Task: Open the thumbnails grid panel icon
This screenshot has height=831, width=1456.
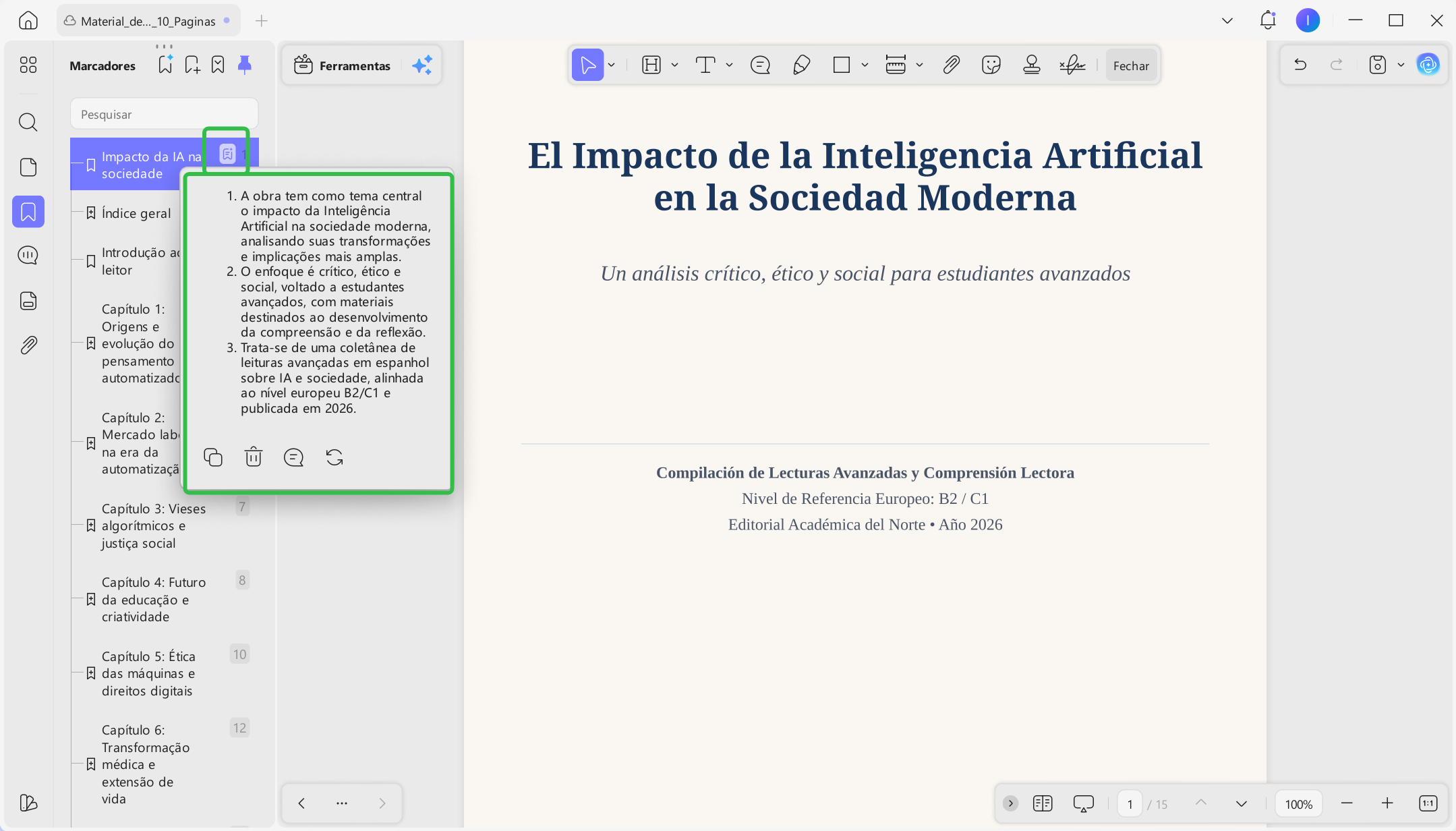Action: click(x=28, y=65)
